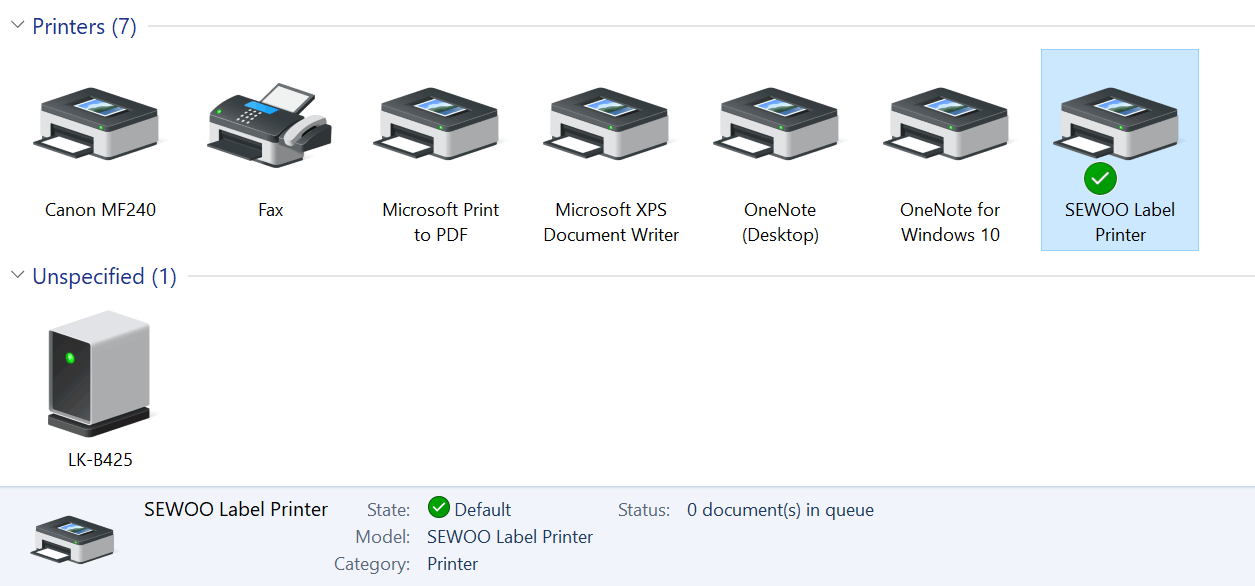Image resolution: width=1255 pixels, height=586 pixels.
Task: Click the Unspecified (1) group header
Action: (x=104, y=276)
